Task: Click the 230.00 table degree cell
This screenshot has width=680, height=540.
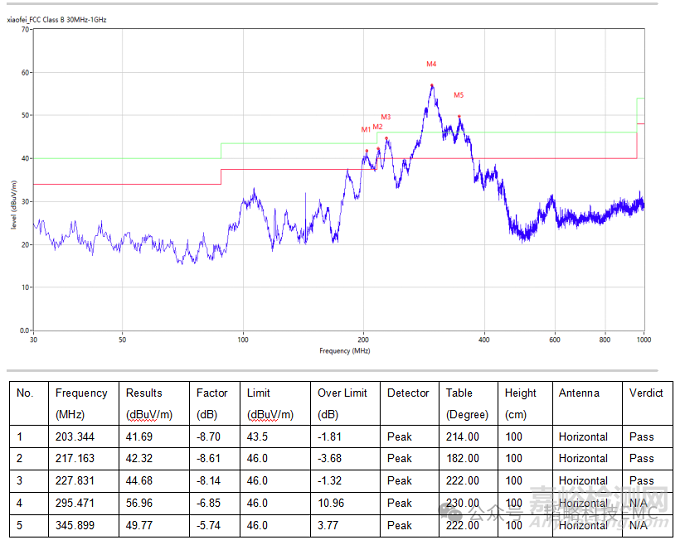Action: (x=462, y=503)
